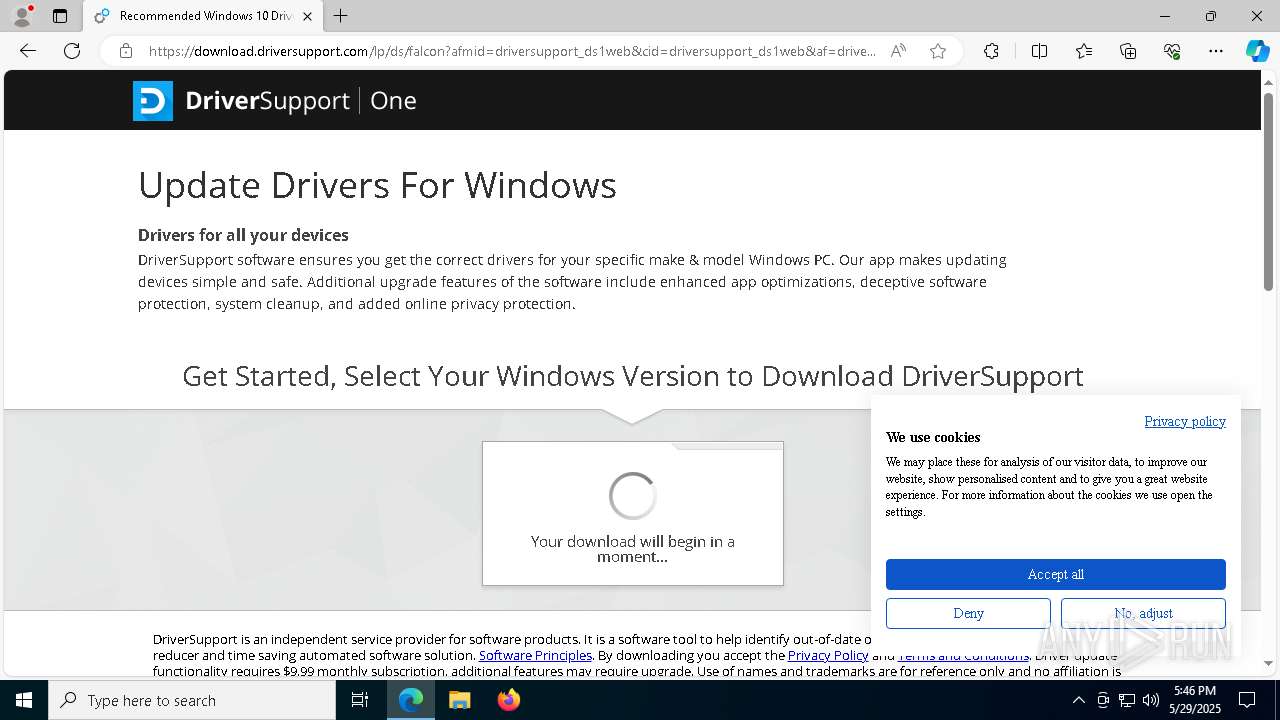This screenshot has width=1280, height=720.
Task: Open Collections panel
Action: (1128, 51)
